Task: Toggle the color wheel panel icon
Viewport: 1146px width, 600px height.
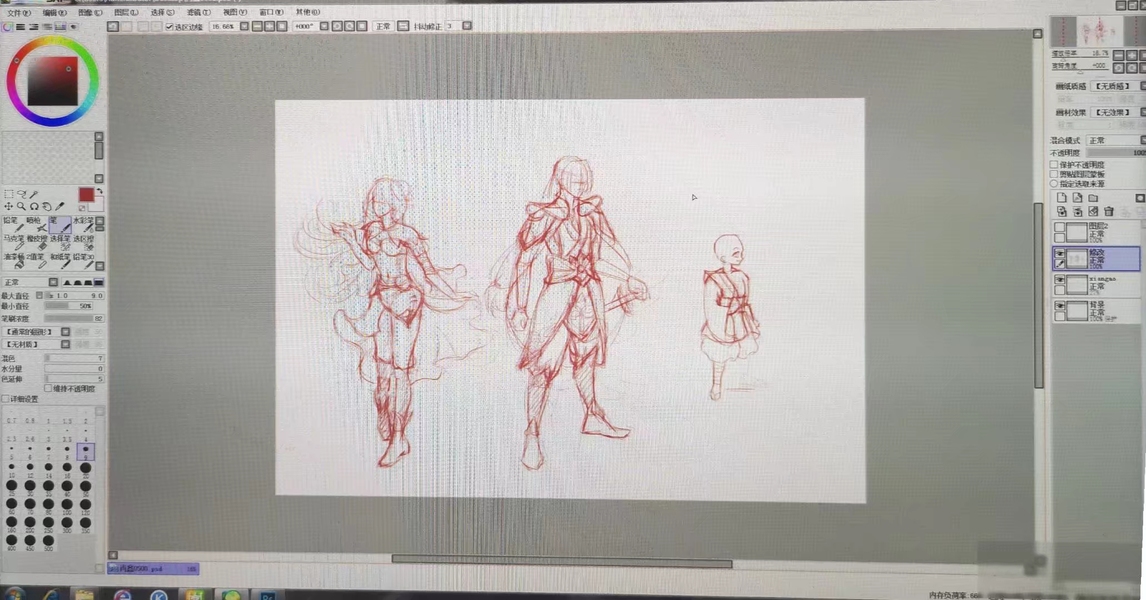Action: (7, 26)
